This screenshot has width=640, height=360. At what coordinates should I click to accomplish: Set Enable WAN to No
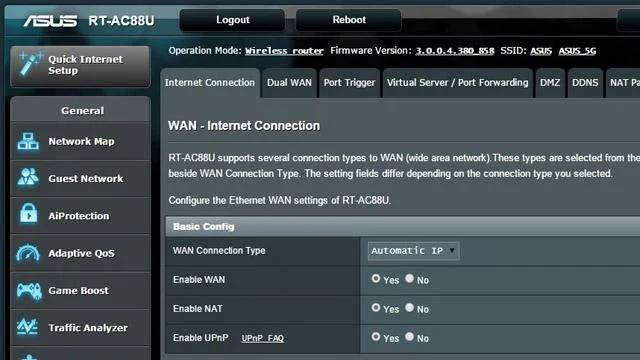pyautogui.click(x=409, y=279)
